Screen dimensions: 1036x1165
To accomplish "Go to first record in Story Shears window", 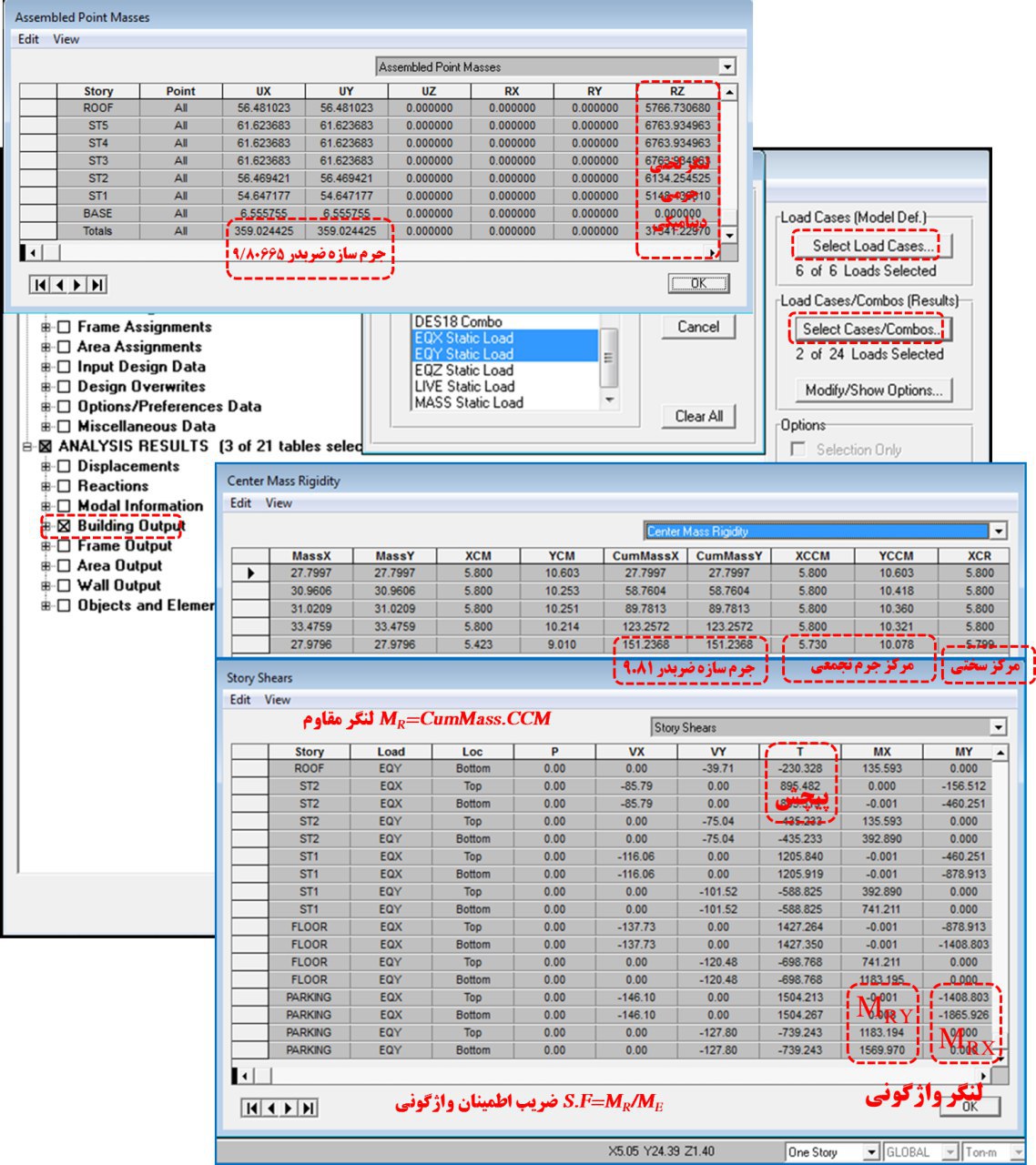I will click(x=251, y=1108).
